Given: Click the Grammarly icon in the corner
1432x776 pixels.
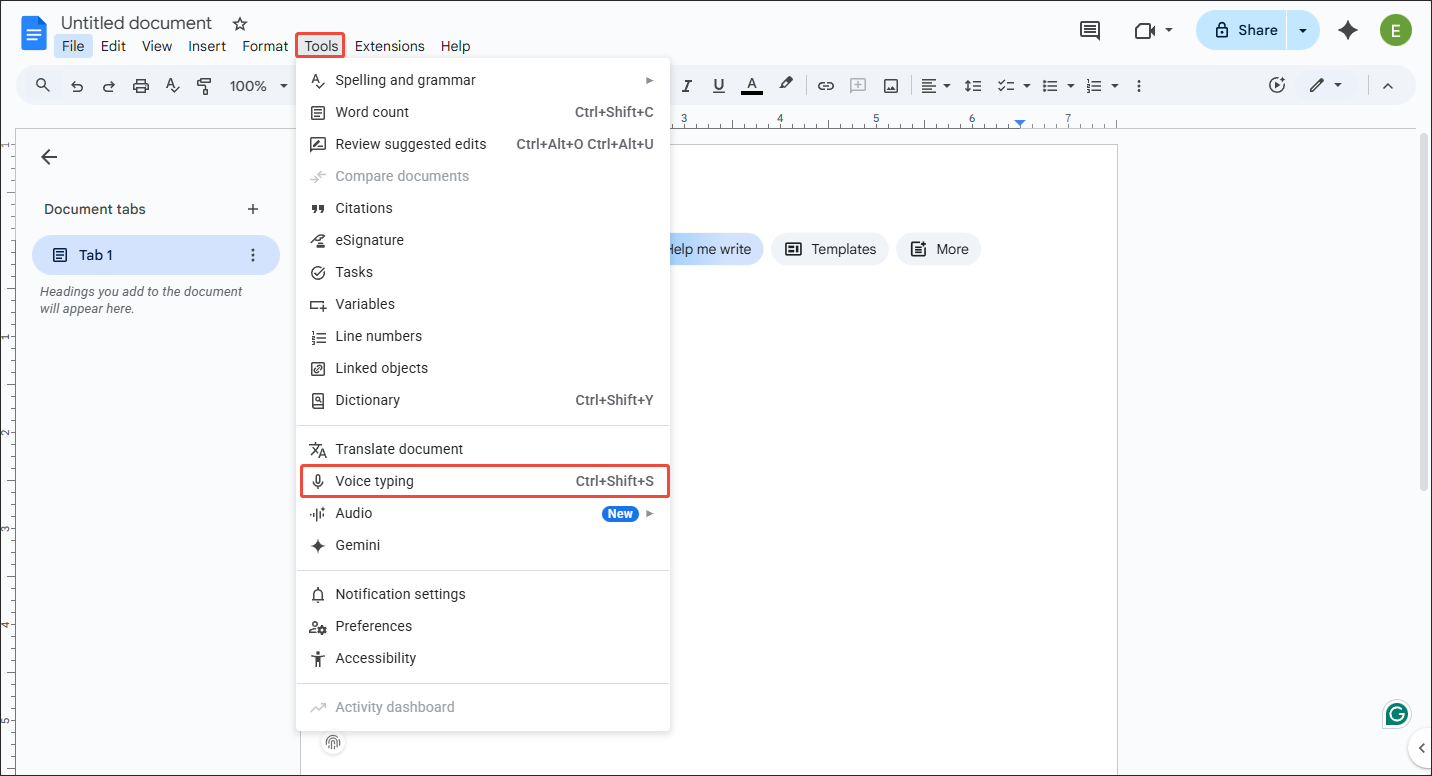Looking at the screenshot, I should coord(1395,714).
